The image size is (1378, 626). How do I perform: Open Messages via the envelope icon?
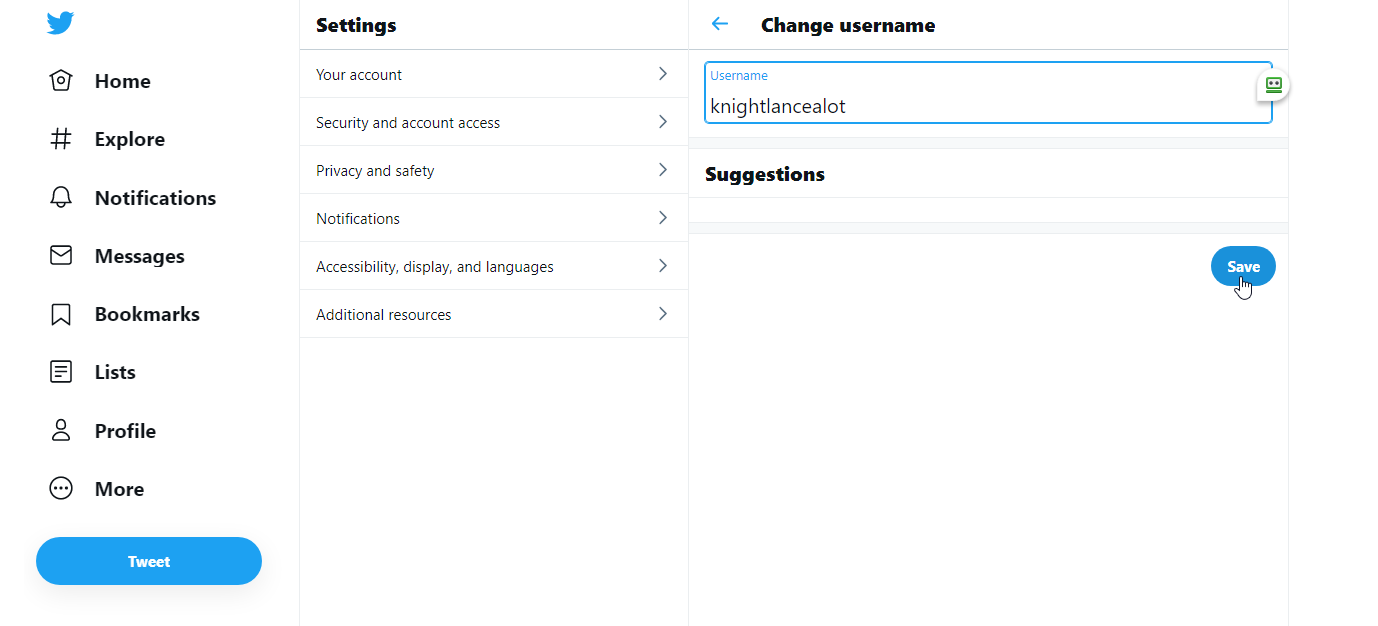pyautogui.click(x=61, y=255)
